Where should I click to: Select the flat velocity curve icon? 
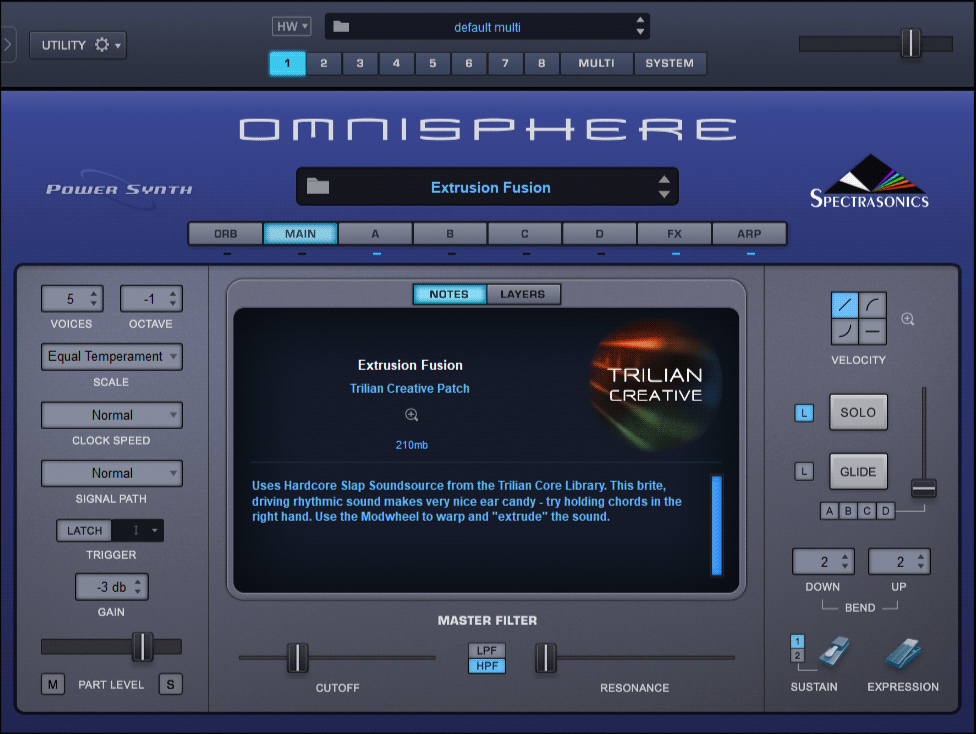click(x=873, y=332)
